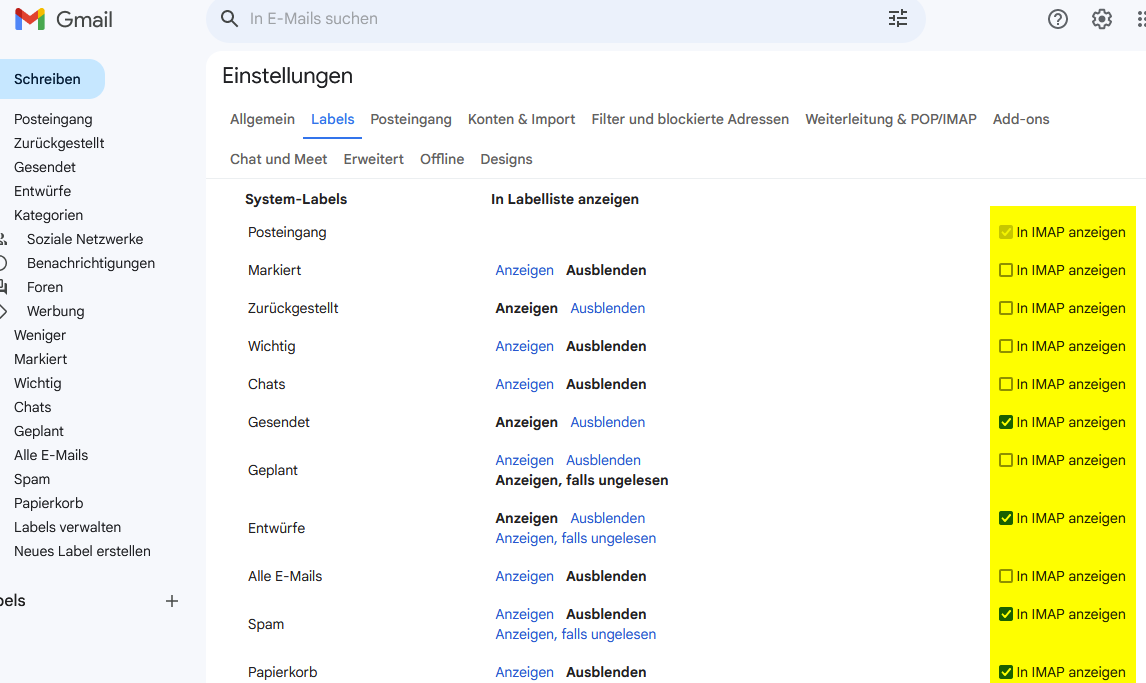Go to the Designs settings tab
The height and width of the screenshot is (683, 1146).
point(506,159)
